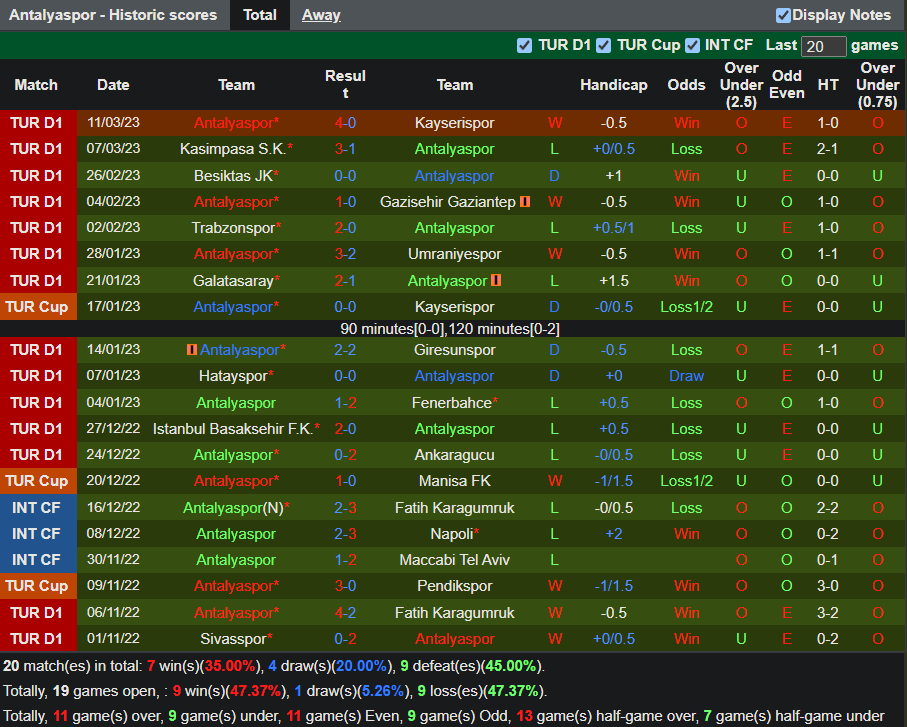Click INT CF label on Napoli row
The height and width of the screenshot is (727, 907).
pyautogui.click(x=36, y=534)
